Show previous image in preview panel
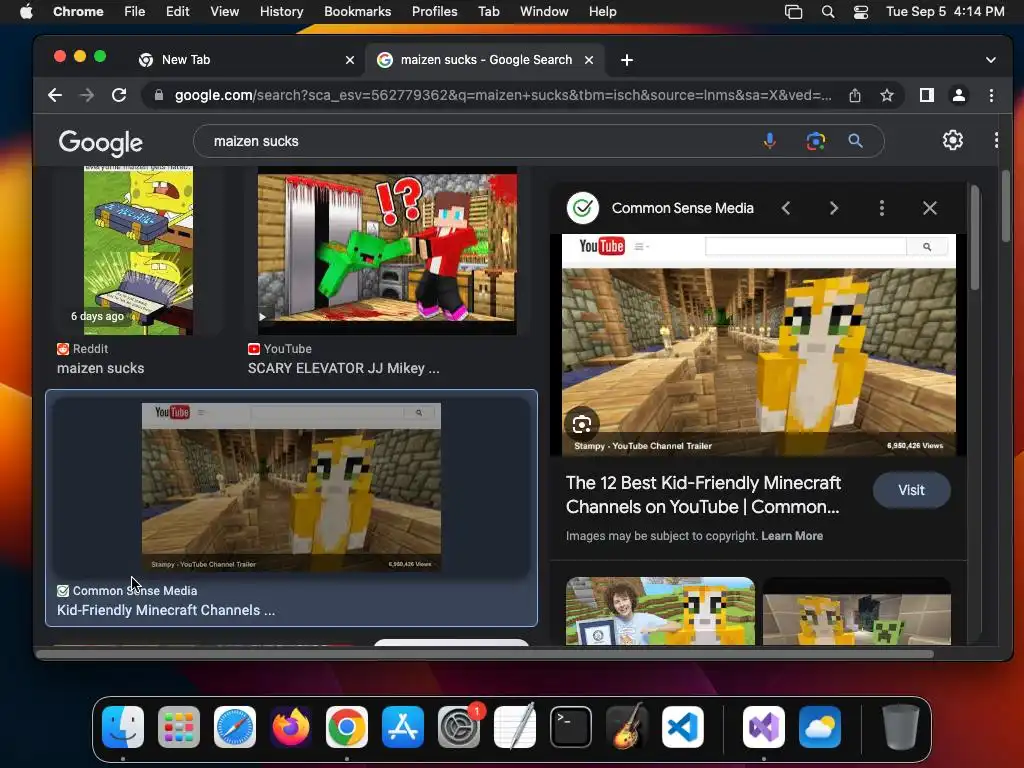Image resolution: width=1024 pixels, height=768 pixels. click(x=786, y=208)
